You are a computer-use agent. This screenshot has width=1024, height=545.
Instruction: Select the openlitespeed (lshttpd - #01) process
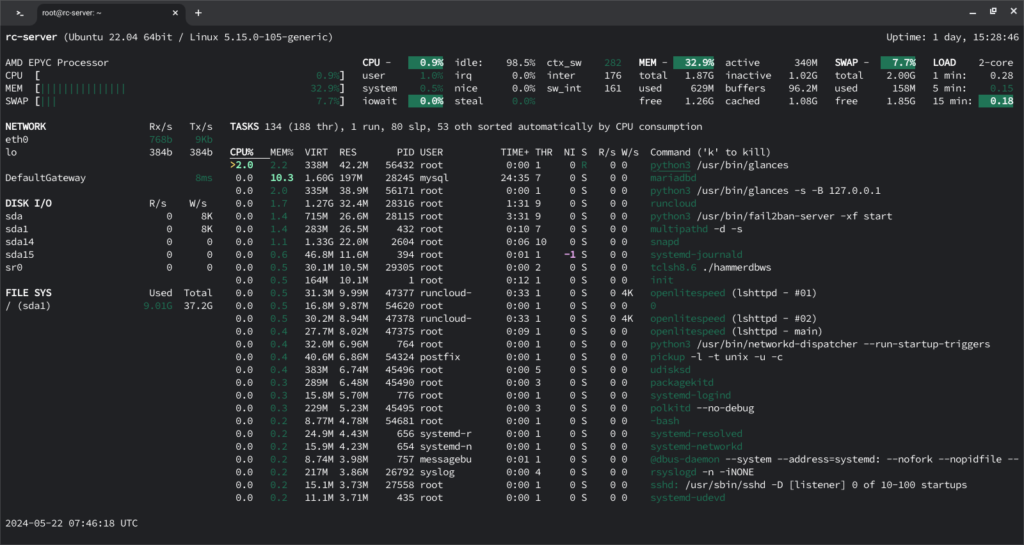coord(733,293)
